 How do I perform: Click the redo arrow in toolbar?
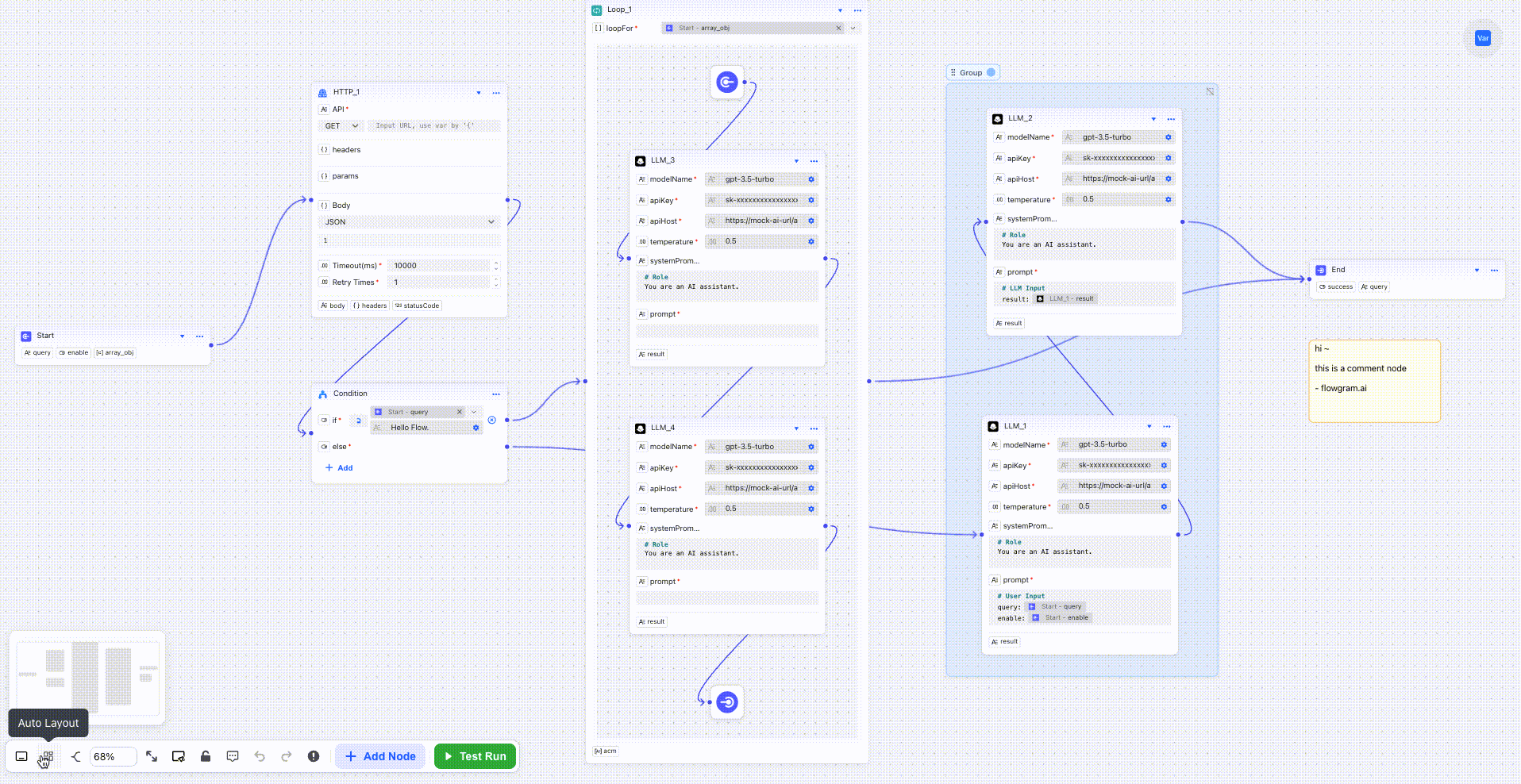(x=287, y=756)
